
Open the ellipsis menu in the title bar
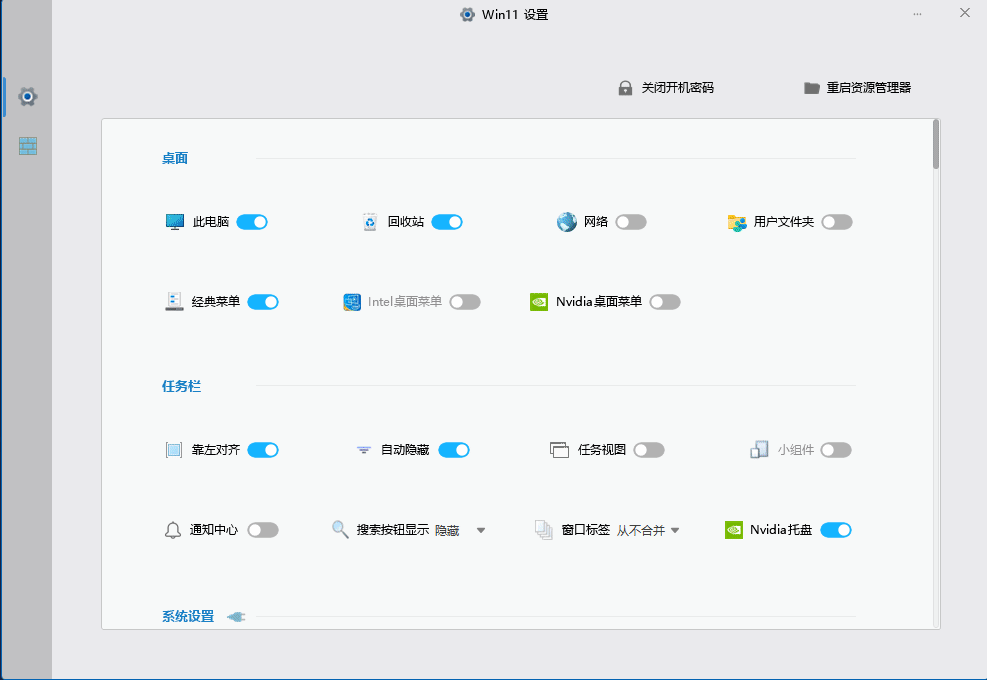tap(917, 13)
